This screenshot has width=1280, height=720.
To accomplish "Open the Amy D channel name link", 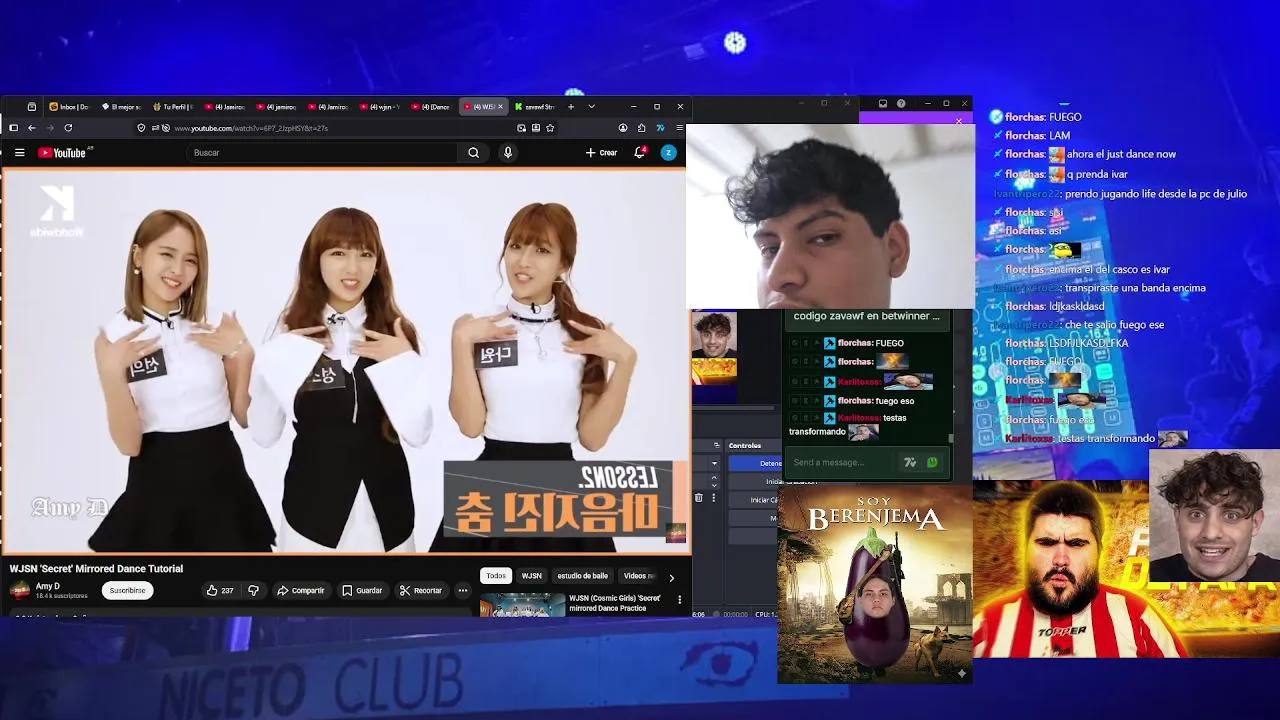I will [48, 587].
